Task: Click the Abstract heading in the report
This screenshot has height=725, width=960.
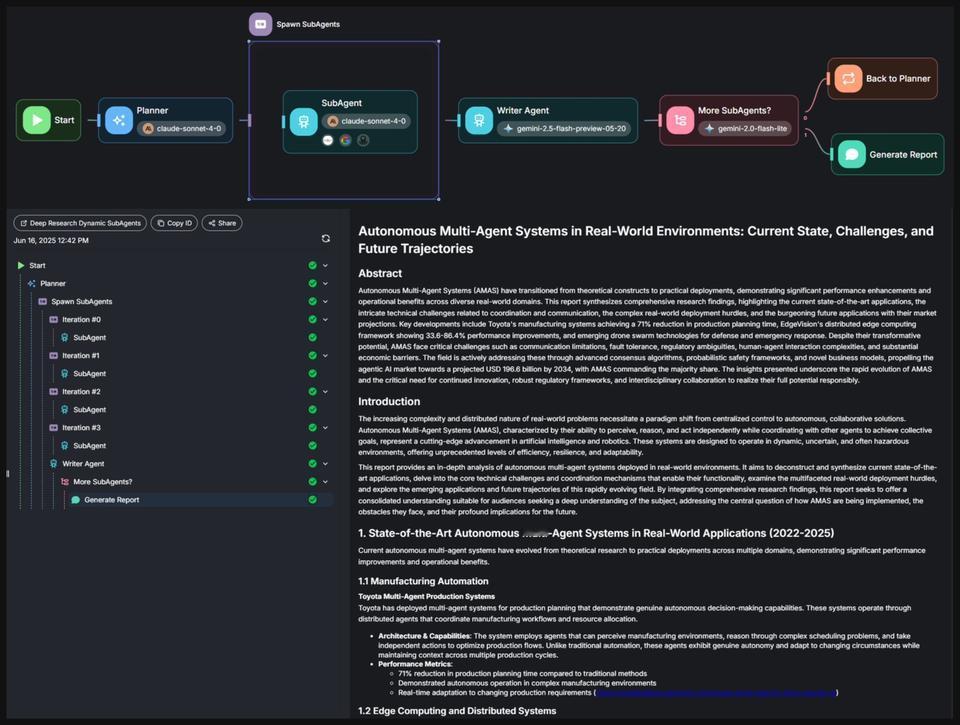Action: point(380,274)
